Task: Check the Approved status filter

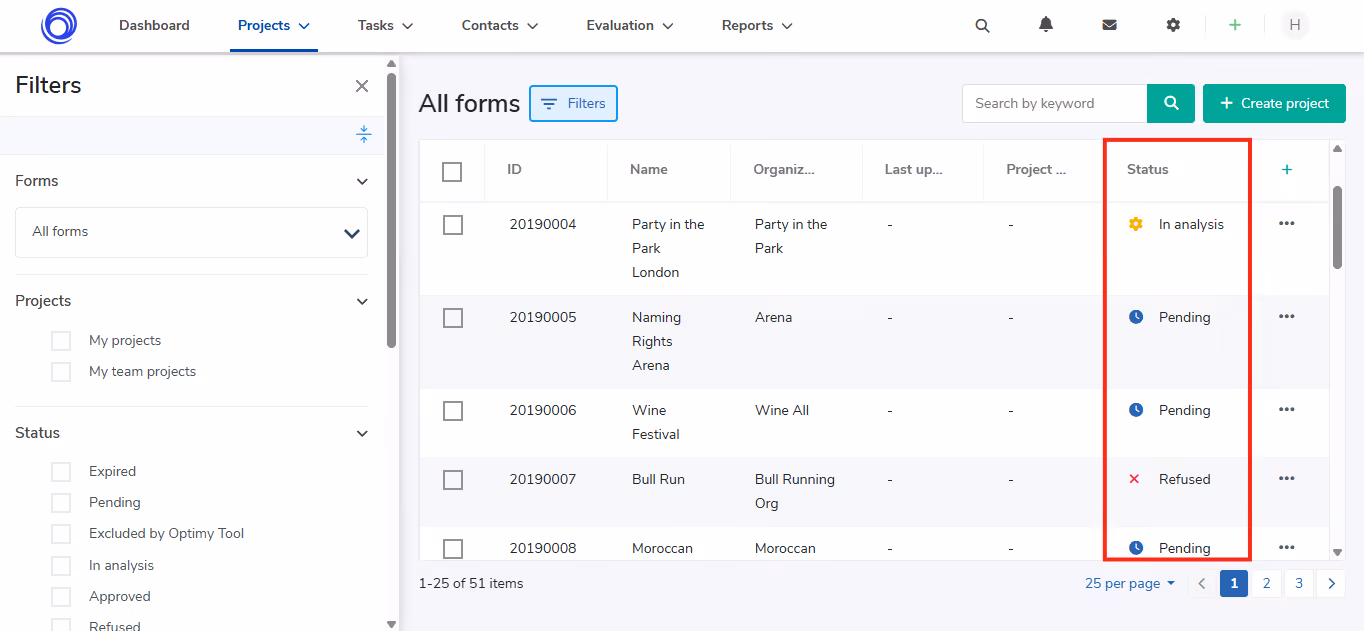Action: tap(61, 597)
